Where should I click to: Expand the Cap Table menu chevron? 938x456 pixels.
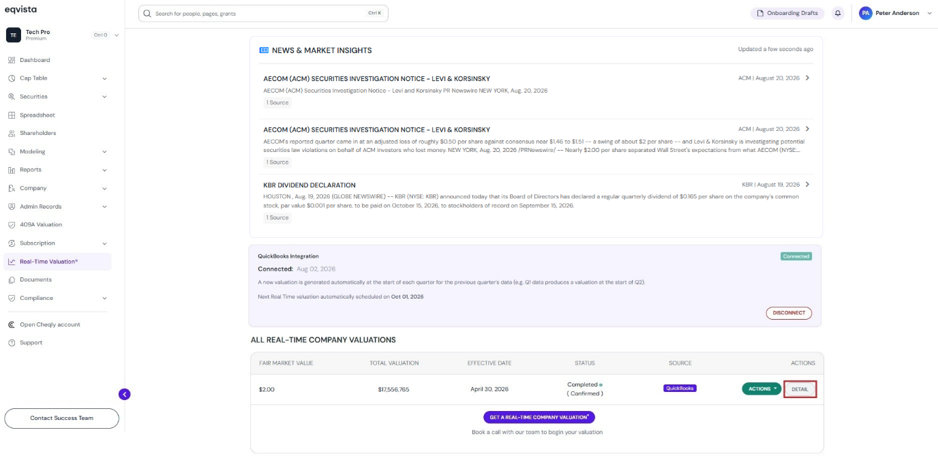[104, 78]
